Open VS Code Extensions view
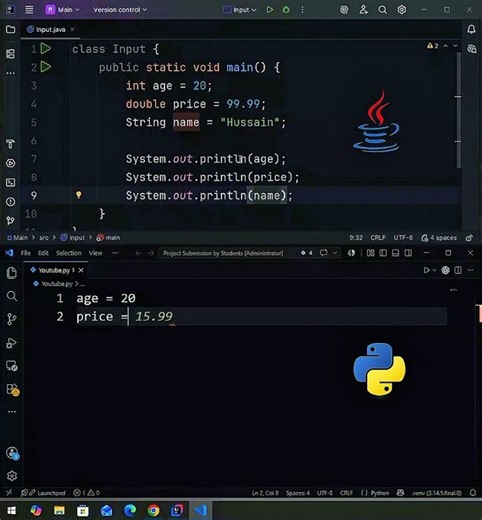The image size is (482, 520). click(x=12, y=389)
